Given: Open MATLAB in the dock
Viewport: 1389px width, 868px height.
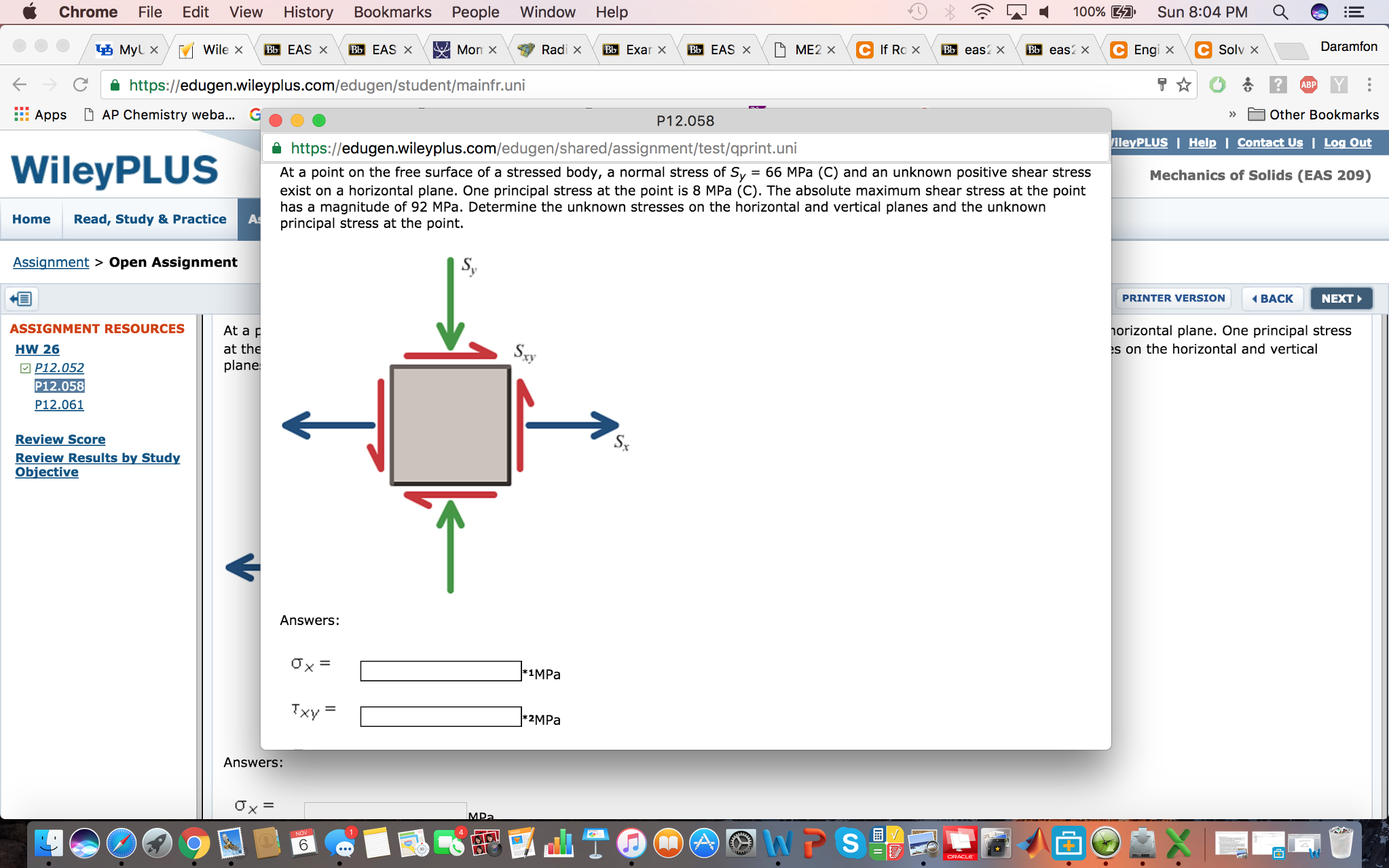Looking at the screenshot, I should [1033, 844].
